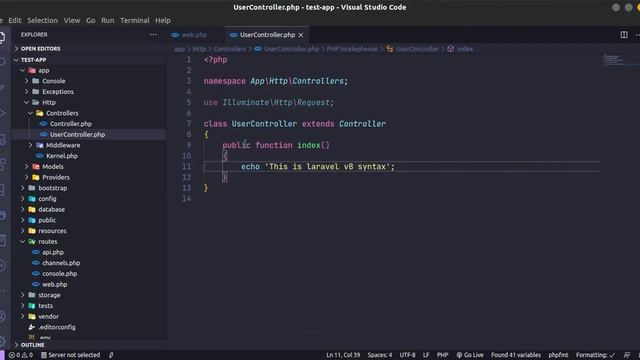Expand the public folder
The width and height of the screenshot is (640, 360).
(89, 220)
